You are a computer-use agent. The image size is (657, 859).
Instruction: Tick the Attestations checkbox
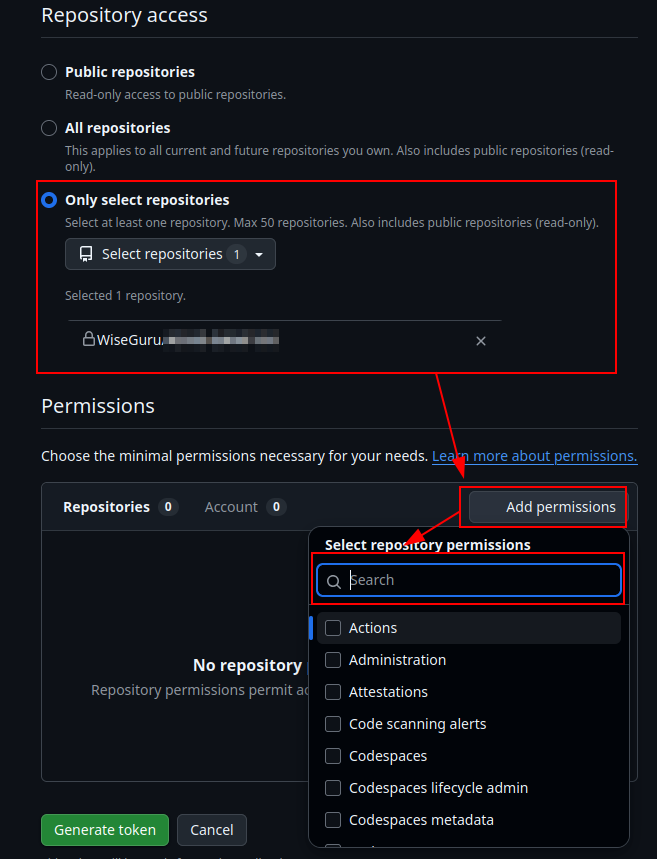point(333,692)
